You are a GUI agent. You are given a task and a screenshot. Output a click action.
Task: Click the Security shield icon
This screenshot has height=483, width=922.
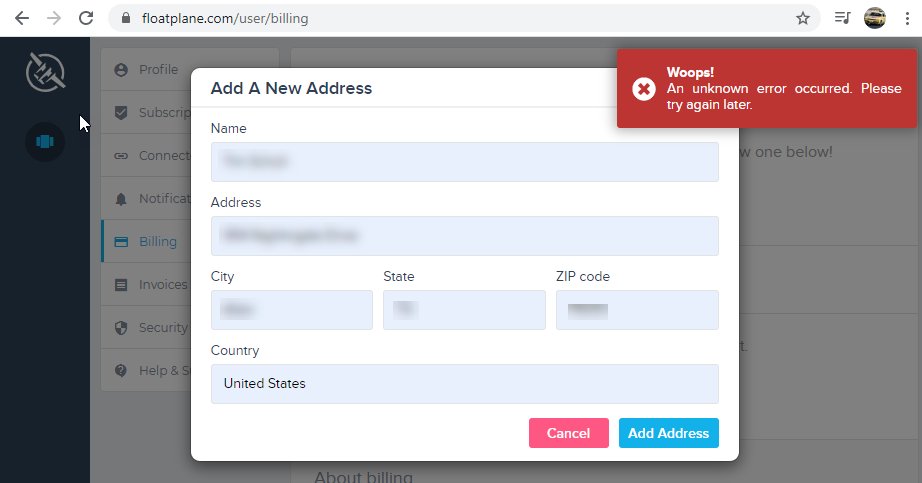coord(121,328)
